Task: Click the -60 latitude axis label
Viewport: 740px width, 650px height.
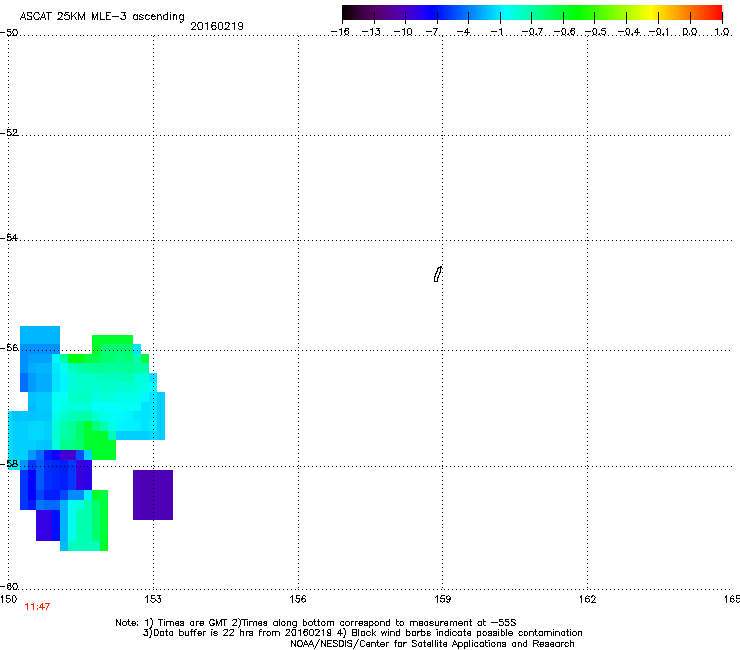Action: (9, 586)
